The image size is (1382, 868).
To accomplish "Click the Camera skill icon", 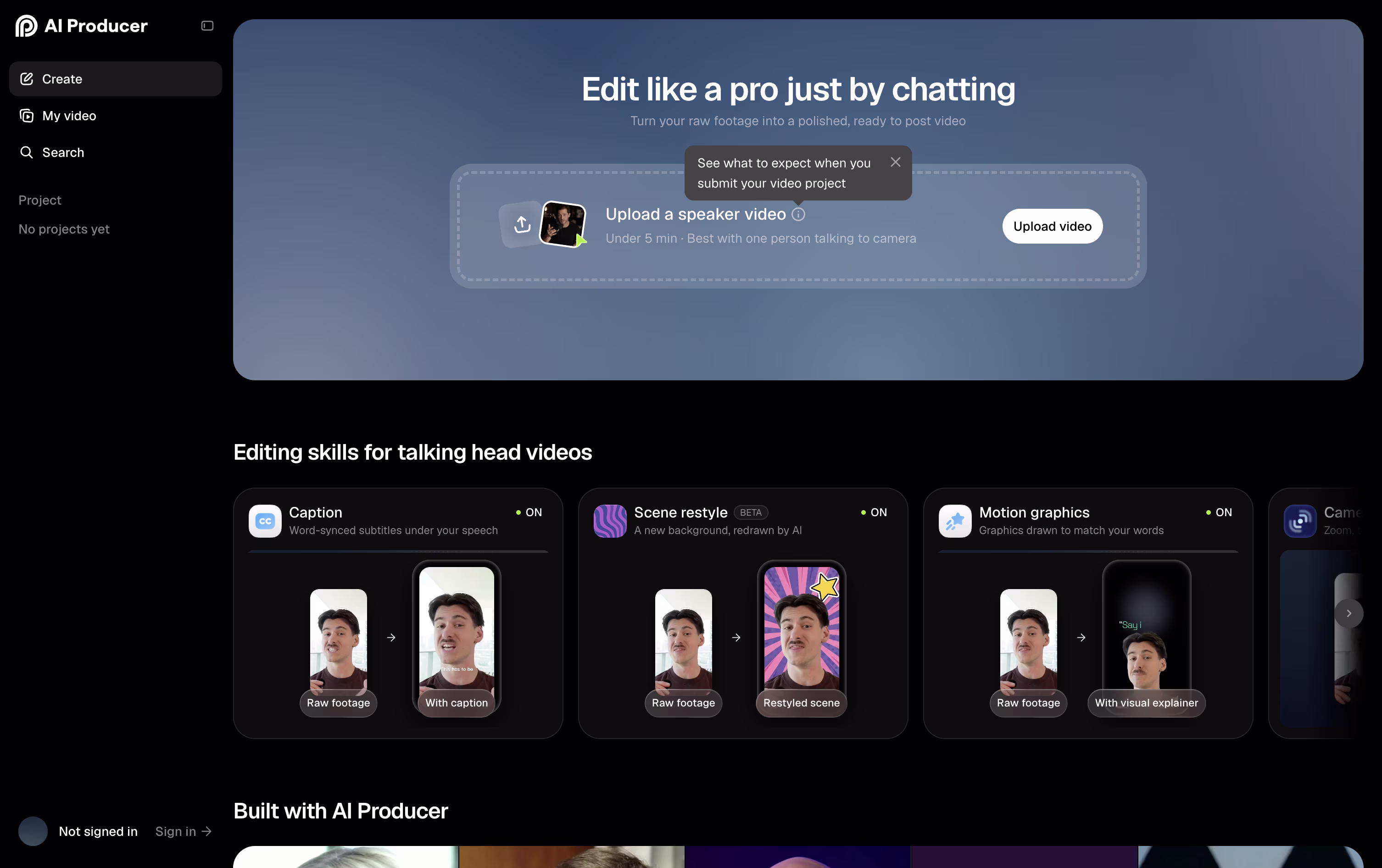I will [x=1300, y=521].
